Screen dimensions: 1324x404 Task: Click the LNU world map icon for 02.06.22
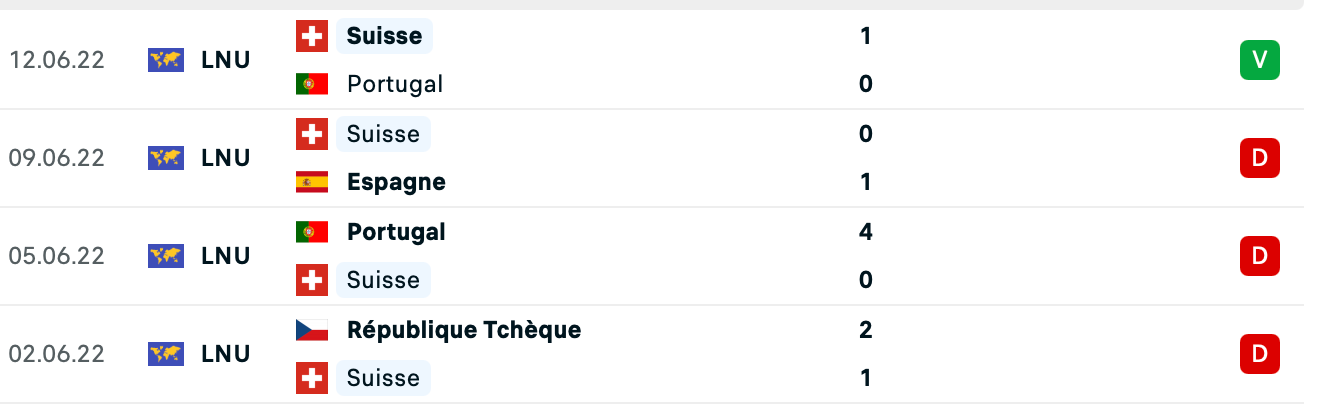[x=166, y=354]
